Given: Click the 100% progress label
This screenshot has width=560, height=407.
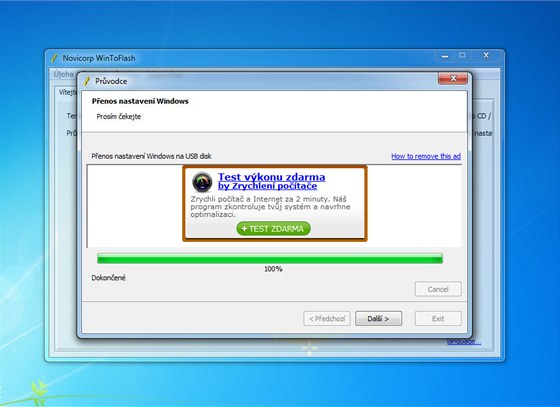Looking at the screenshot, I should [273, 269].
